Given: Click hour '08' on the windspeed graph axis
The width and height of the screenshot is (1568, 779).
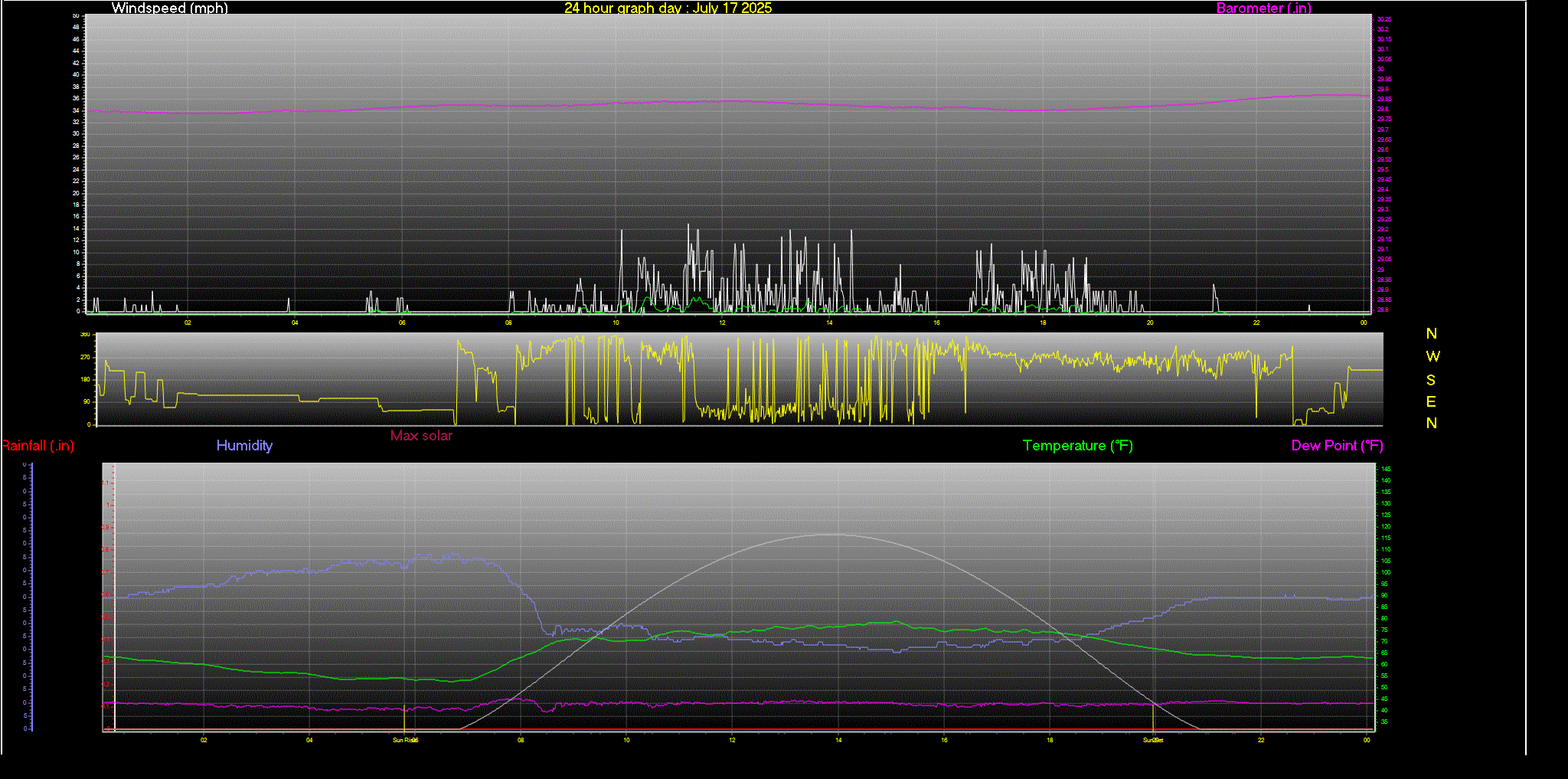Looking at the screenshot, I should tap(508, 322).
